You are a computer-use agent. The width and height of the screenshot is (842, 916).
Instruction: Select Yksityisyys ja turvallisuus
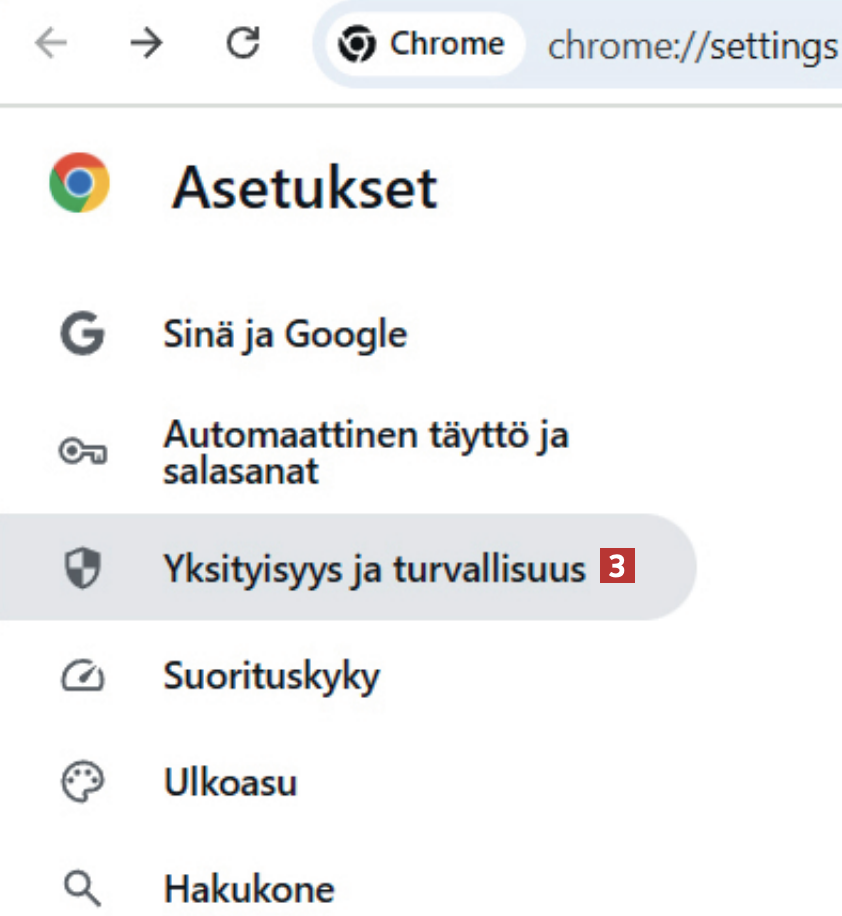point(374,569)
